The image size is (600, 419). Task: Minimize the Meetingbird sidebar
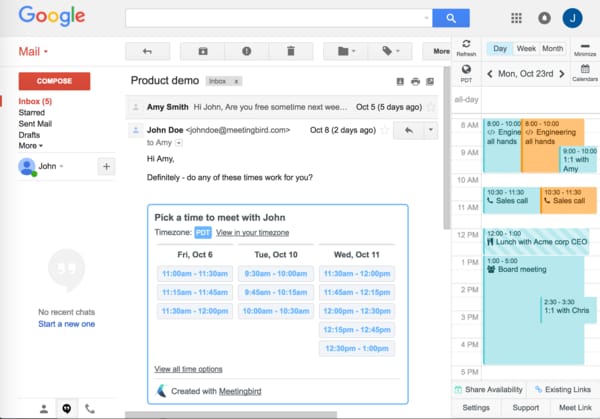pos(585,49)
